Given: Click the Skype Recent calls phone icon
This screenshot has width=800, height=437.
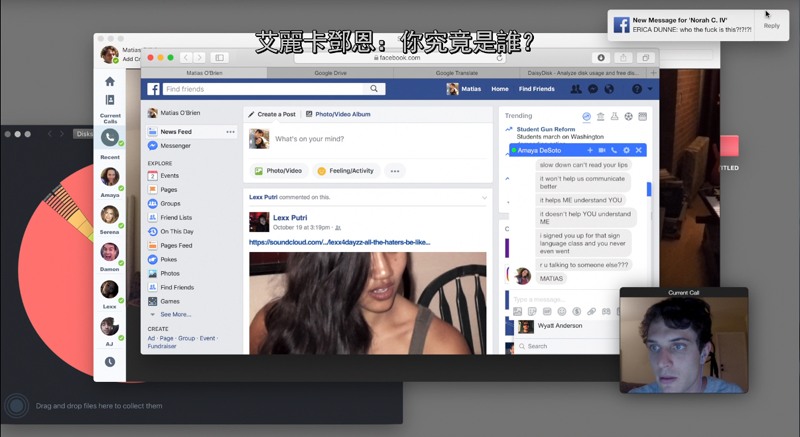Looking at the screenshot, I should coord(110,138).
